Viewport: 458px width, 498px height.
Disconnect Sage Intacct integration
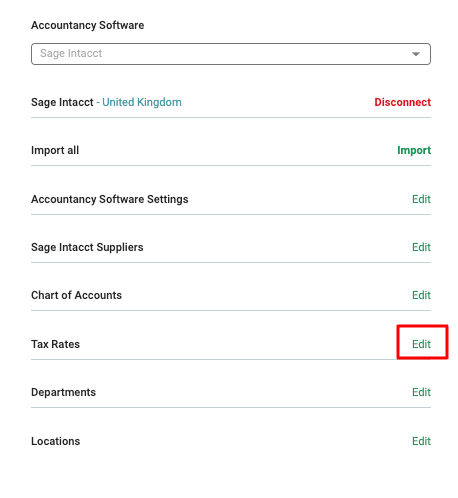pos(402,102)
